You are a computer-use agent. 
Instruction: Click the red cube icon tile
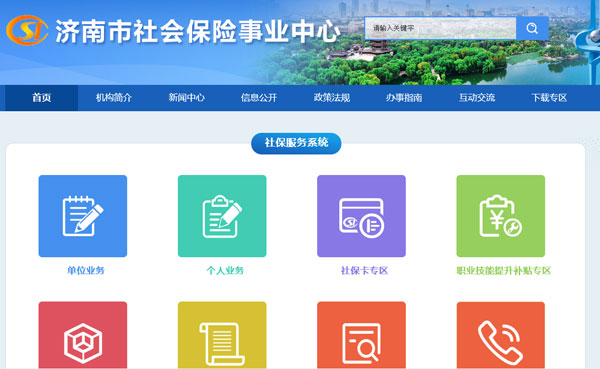[83, 335]
